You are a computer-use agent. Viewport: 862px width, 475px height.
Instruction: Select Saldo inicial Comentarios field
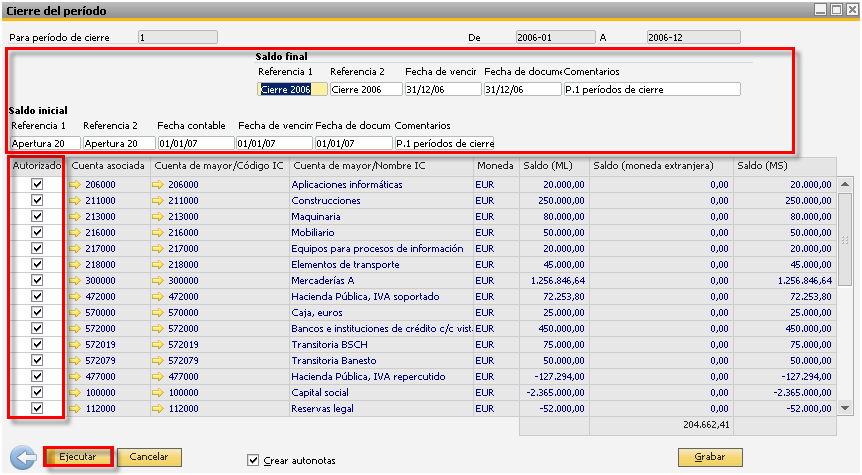tap(444, 143)
